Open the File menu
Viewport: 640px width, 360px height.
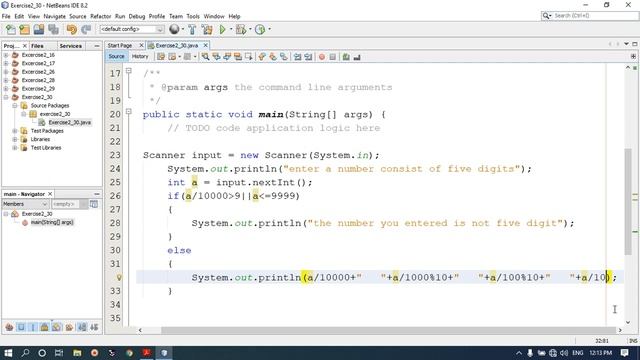pos(6,16)
